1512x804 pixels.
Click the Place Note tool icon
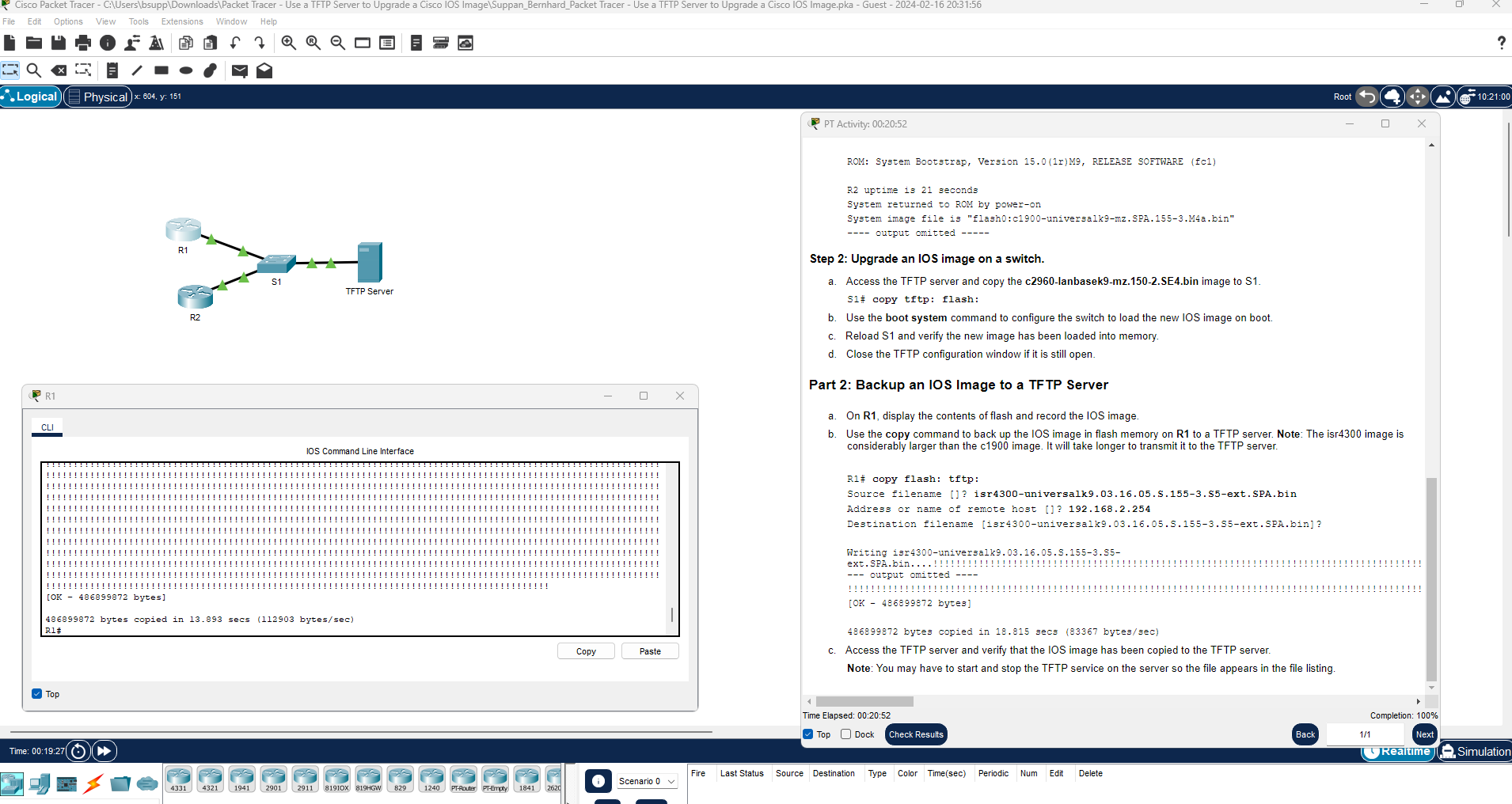112,70
